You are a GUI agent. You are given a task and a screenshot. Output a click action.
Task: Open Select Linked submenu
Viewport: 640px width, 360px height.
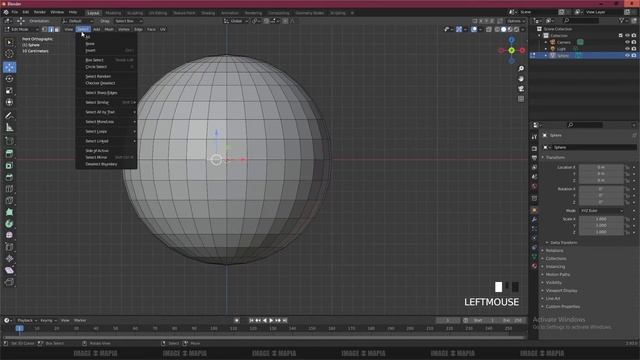106,141
